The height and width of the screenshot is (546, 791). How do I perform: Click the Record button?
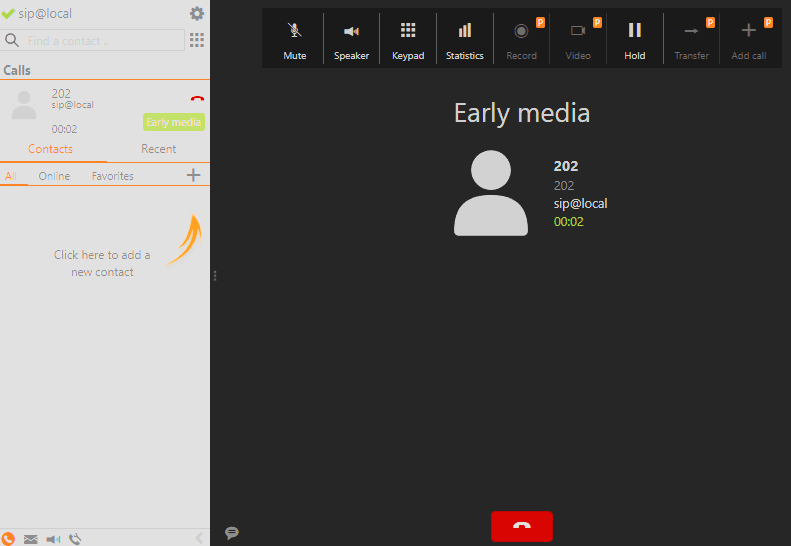point(521,39)
